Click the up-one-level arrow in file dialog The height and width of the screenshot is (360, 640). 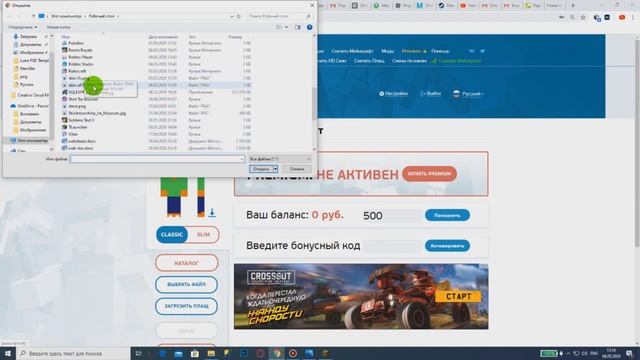pos(33,16)
